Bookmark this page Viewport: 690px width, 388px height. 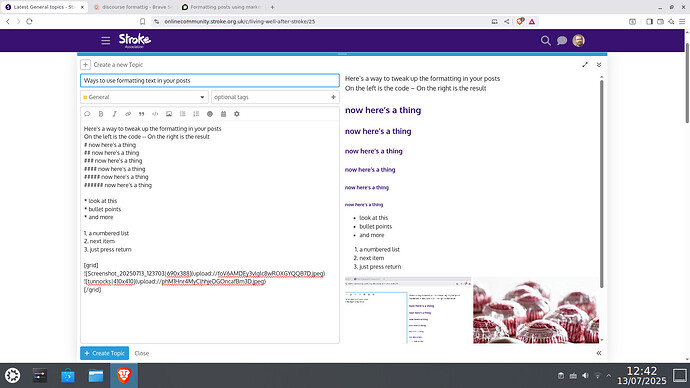point(142,22)
